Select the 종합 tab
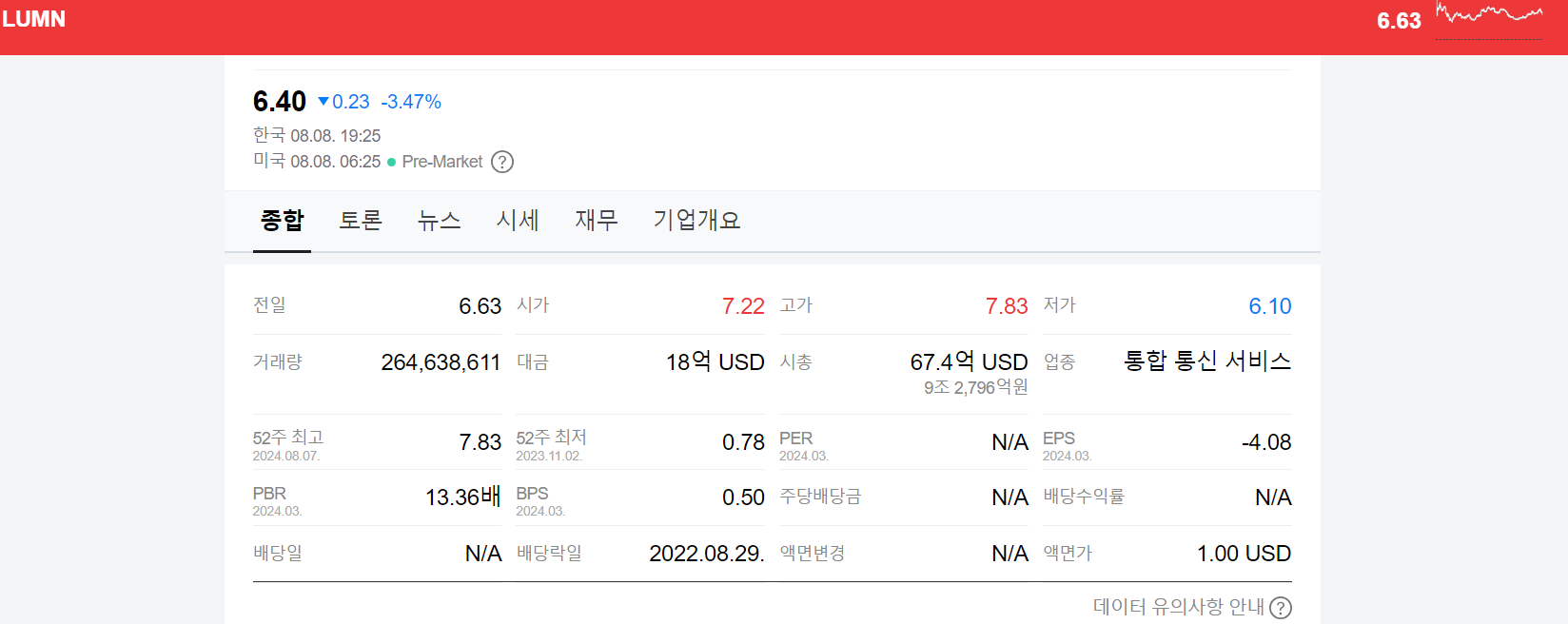This screenshot has width=1568, height=624. [x=282, y=221]
